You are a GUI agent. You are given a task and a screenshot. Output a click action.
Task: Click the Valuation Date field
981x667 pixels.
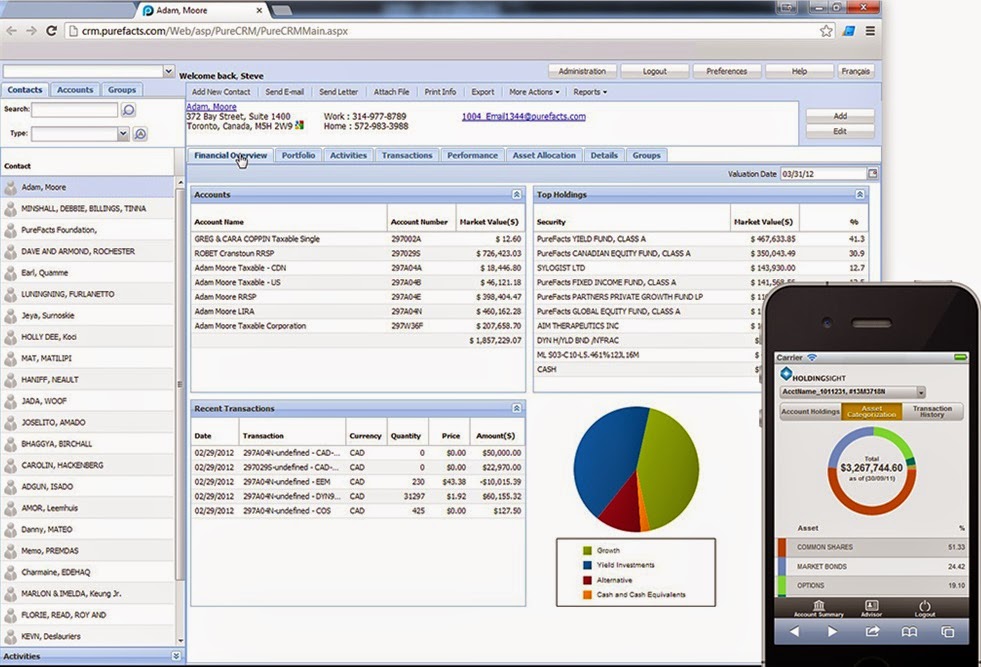[823, 174]
